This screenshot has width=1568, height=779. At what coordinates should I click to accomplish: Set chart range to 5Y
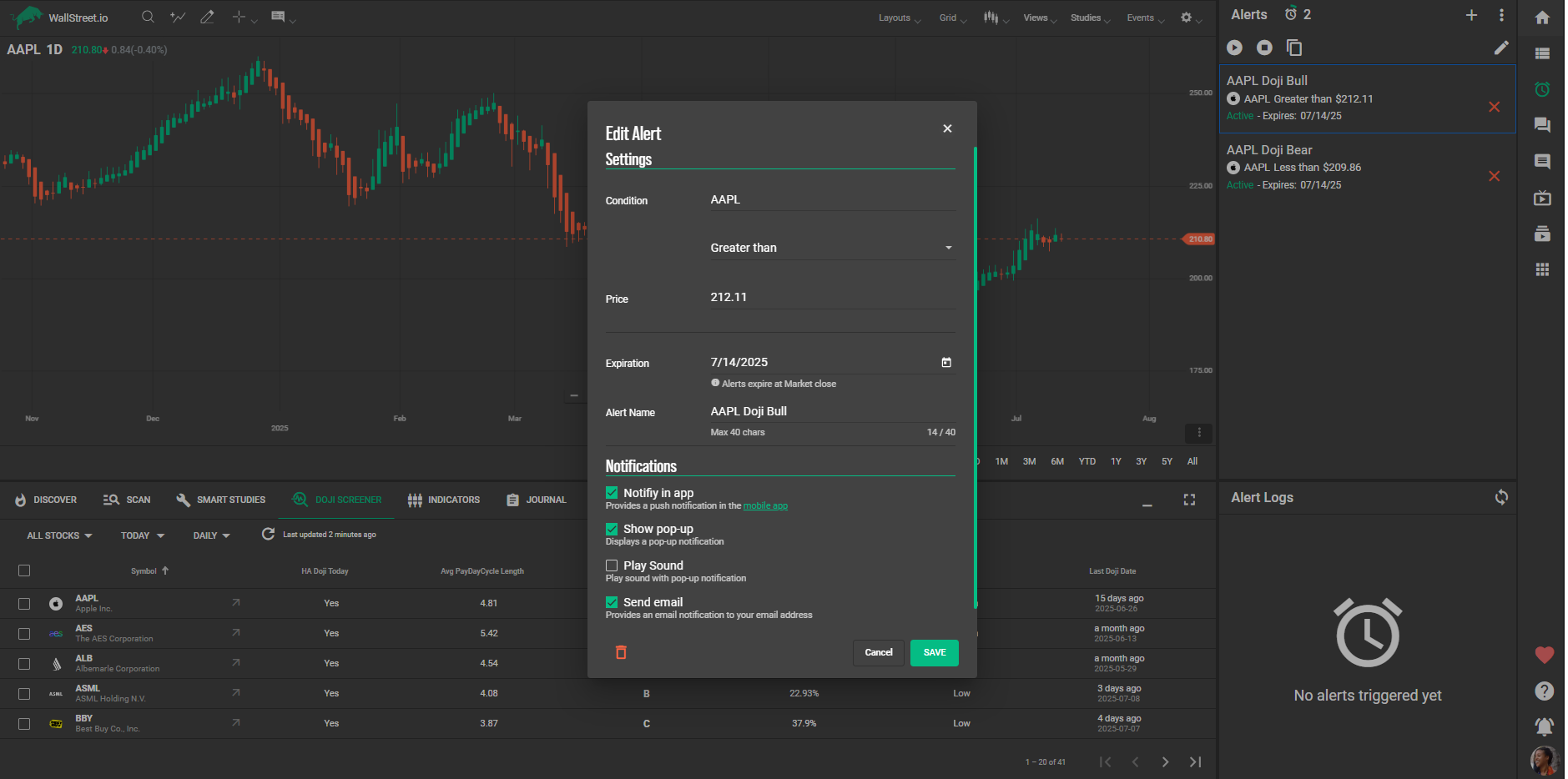point(1167,461)
